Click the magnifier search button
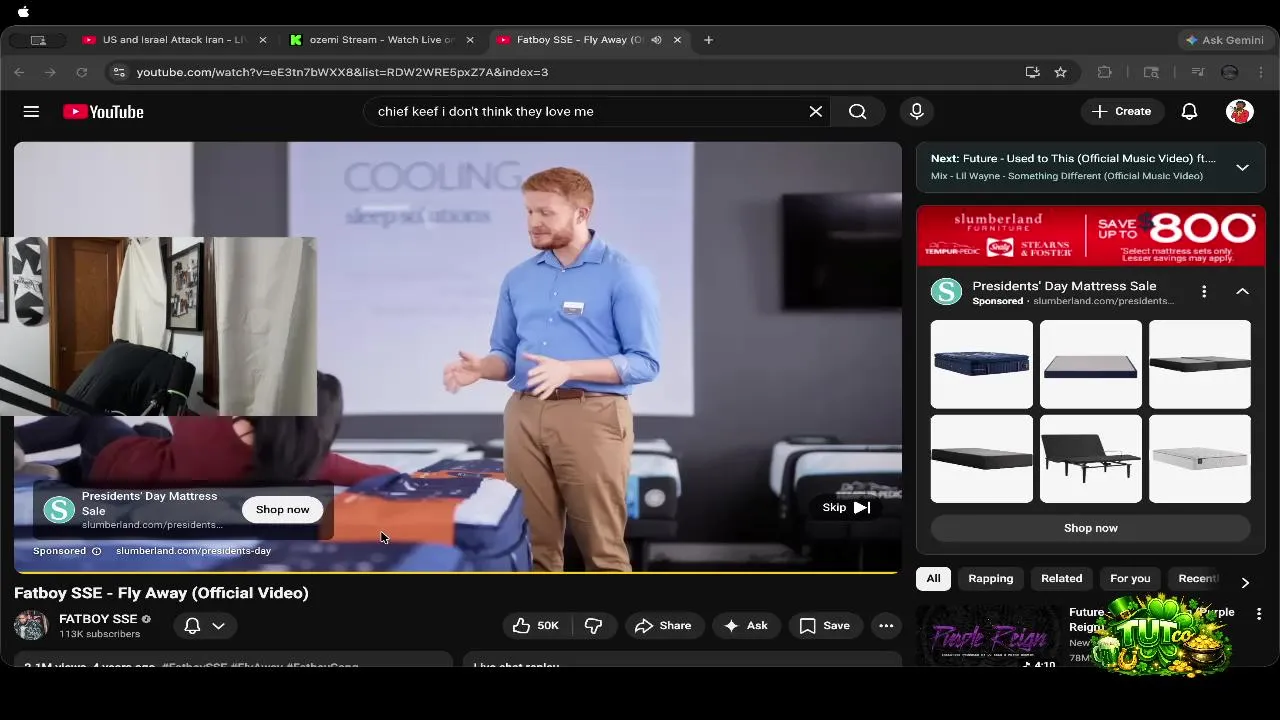 click(x=858, y=112)
